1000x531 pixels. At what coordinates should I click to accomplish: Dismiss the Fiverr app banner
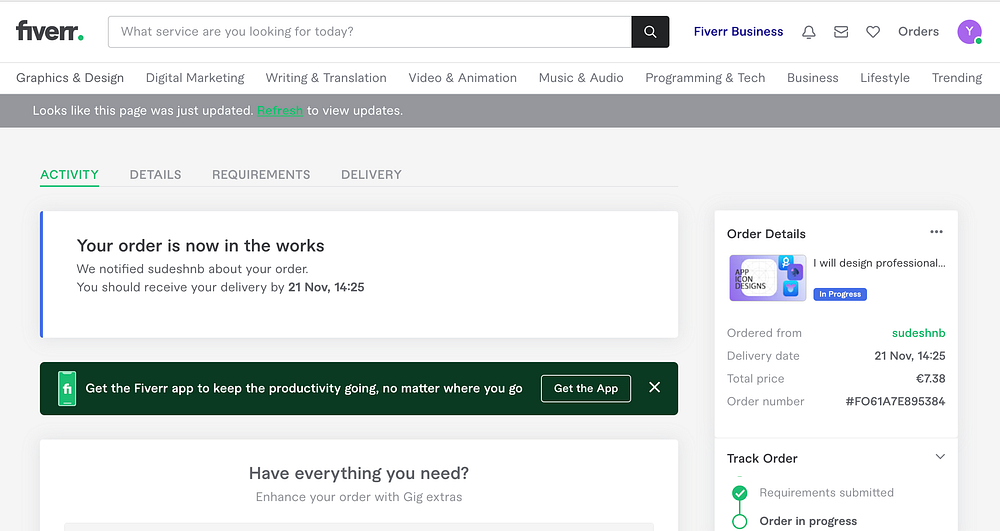[x=654, y=388]
